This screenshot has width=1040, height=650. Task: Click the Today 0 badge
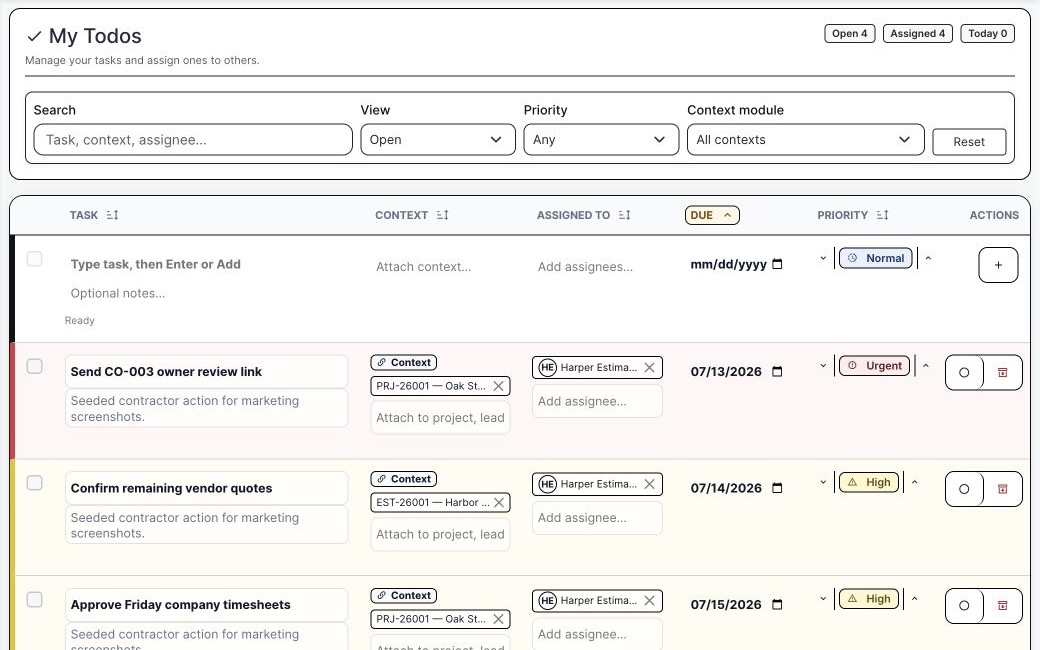pos(988,34)
